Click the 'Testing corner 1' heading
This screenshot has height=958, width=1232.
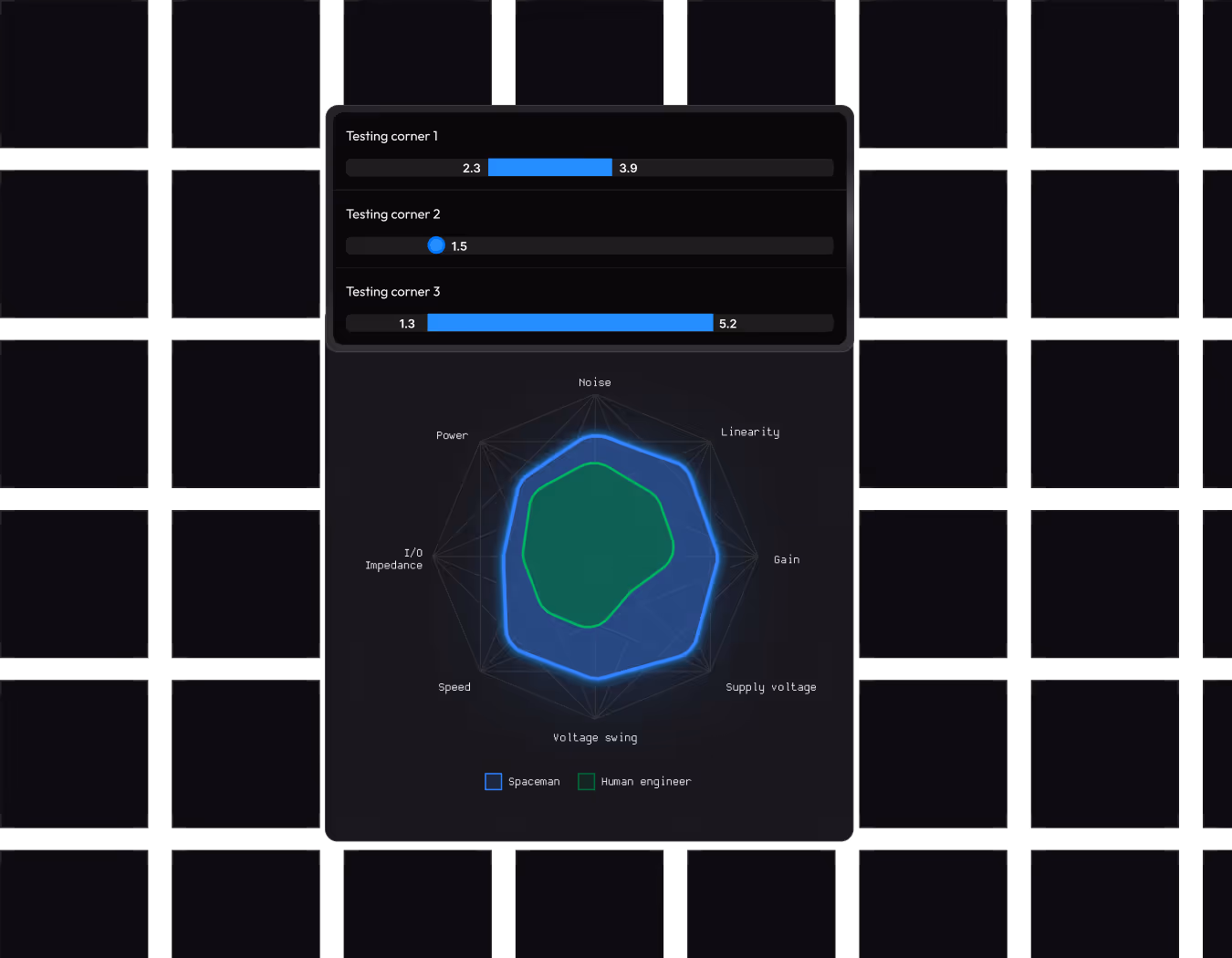(x=392, y=136)
